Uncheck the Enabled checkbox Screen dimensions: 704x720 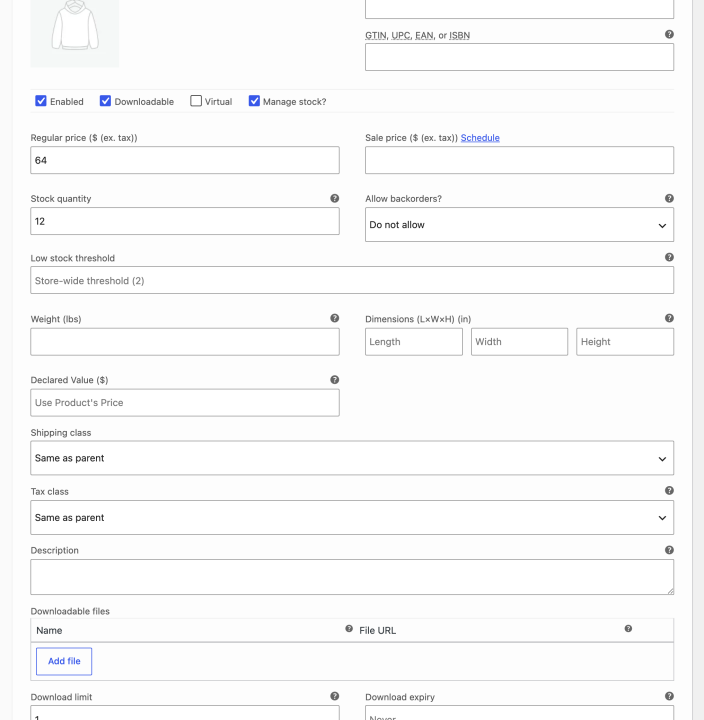coord(41,101)
